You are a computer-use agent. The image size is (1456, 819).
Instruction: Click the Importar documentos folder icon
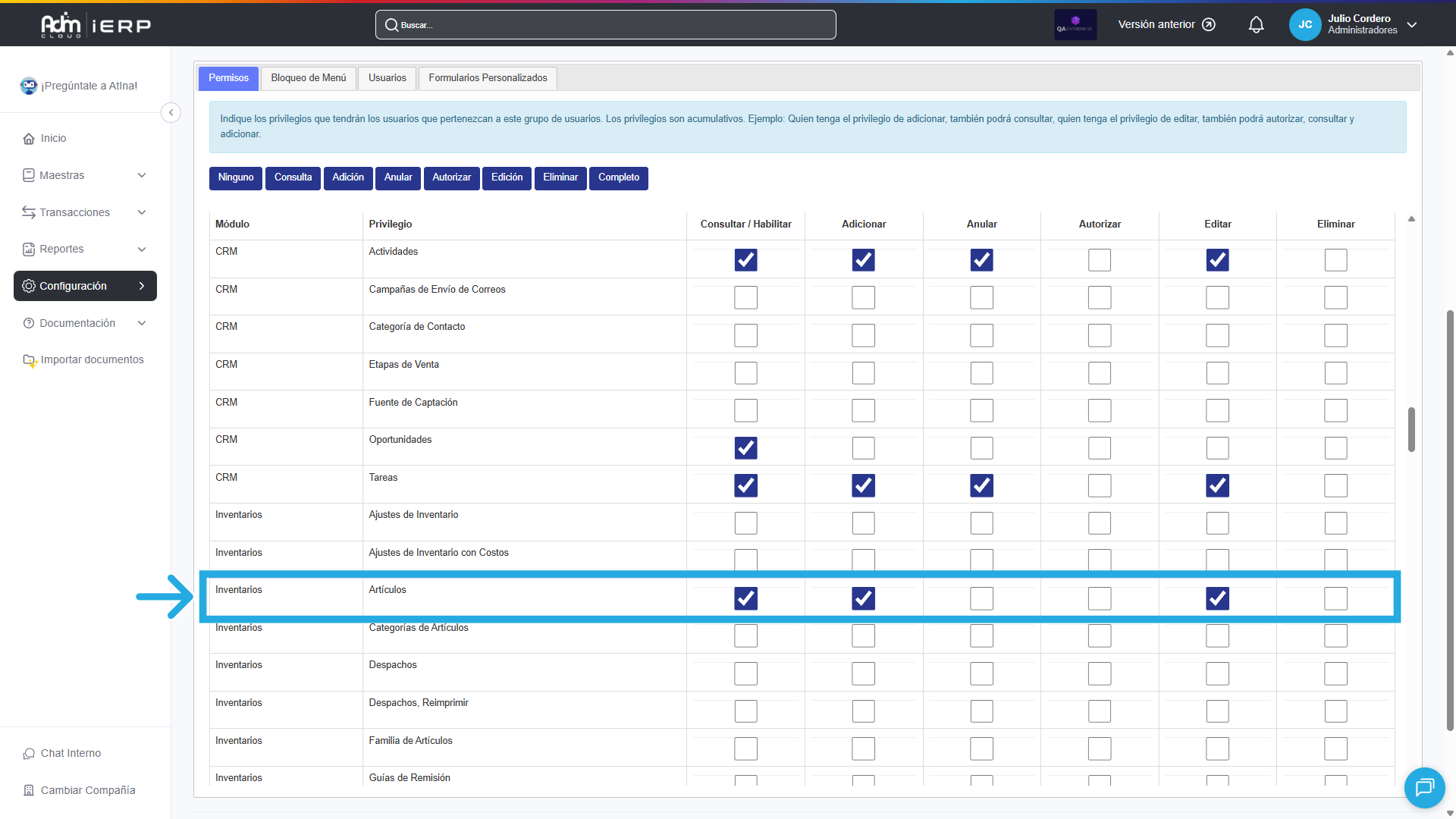[x=29, y=360]
